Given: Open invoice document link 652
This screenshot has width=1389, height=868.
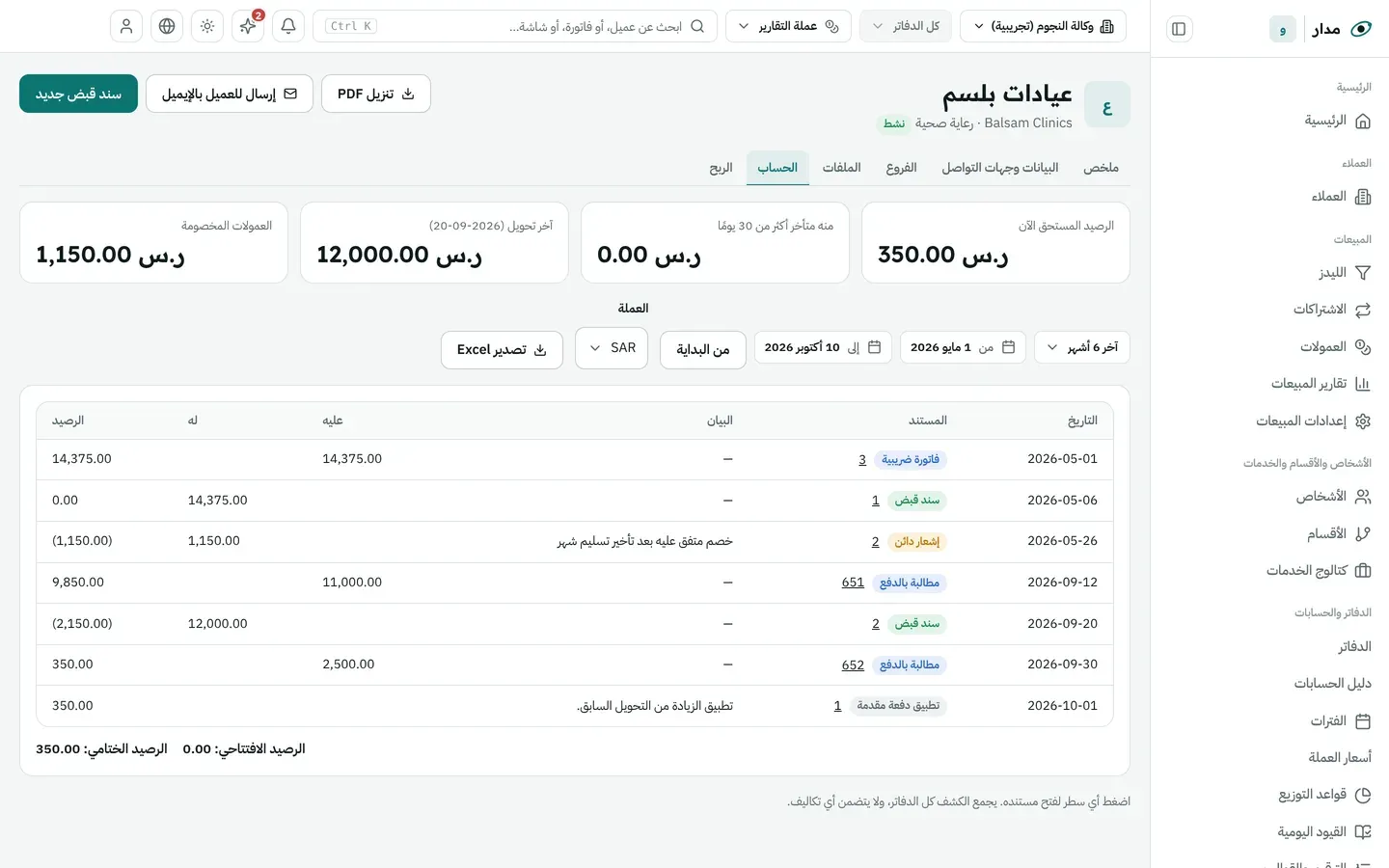Looking at the screenshot, I should 853,665.
